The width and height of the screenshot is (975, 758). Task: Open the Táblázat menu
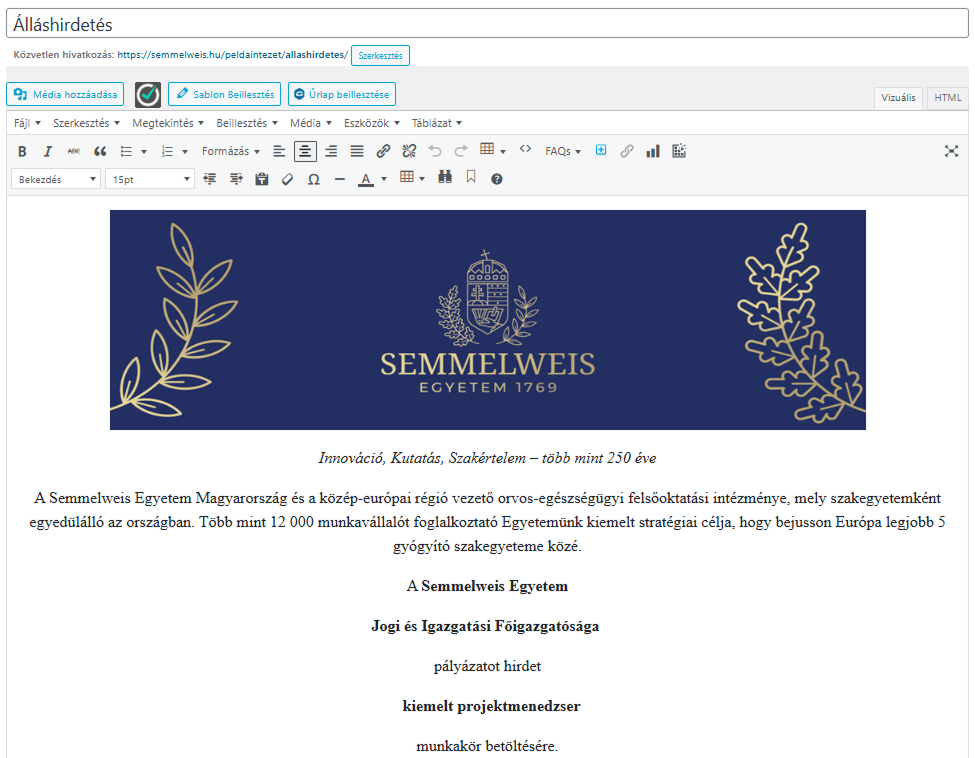tap(437, 123)
